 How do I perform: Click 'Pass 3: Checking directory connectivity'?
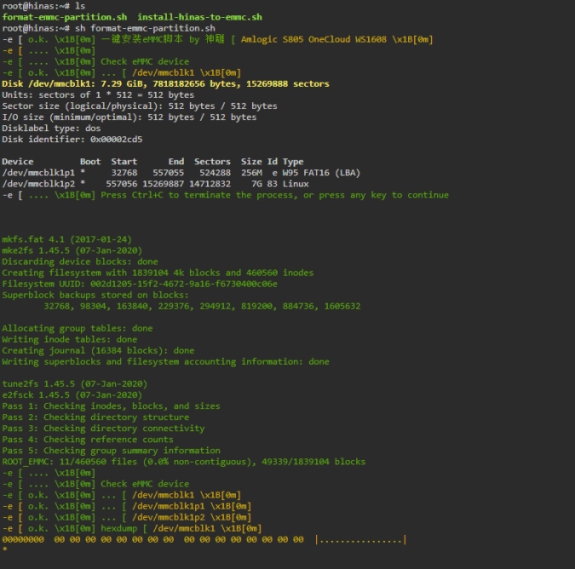[103, 428]
